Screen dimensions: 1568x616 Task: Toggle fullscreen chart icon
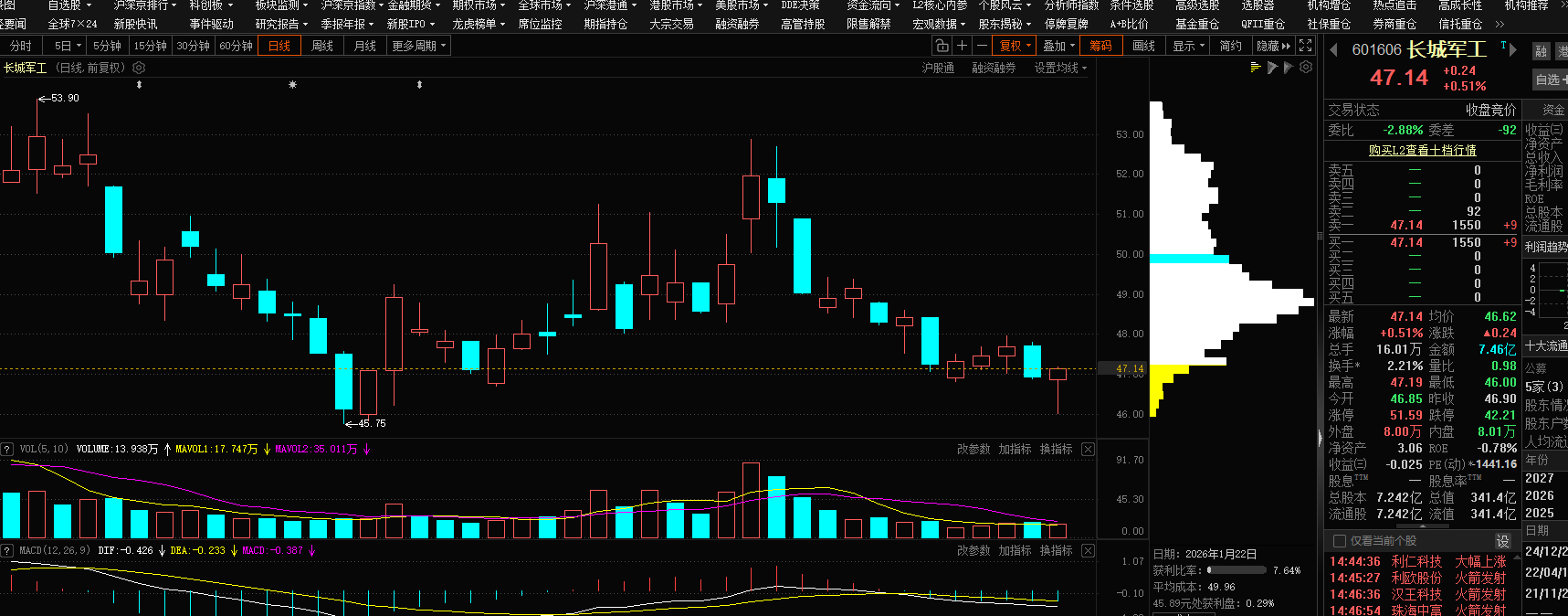click(1306, 45)
